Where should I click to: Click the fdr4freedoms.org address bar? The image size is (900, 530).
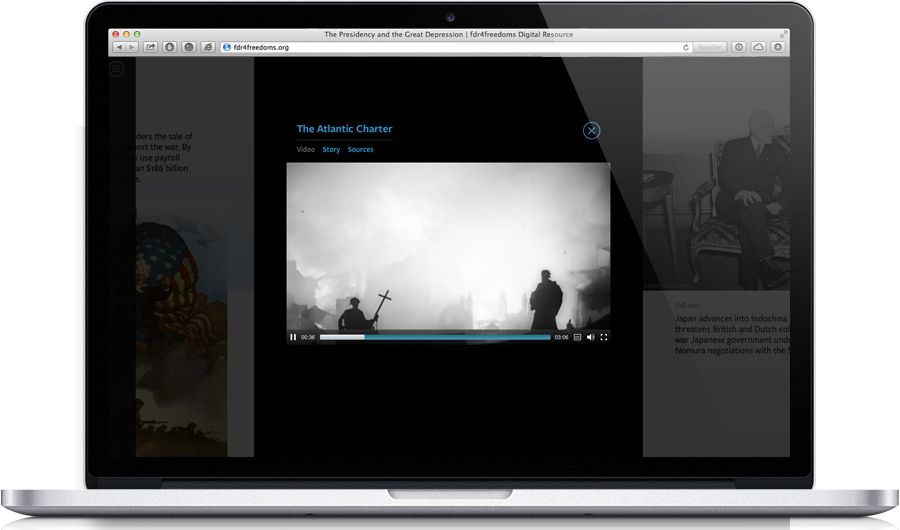tap(456, 47)
